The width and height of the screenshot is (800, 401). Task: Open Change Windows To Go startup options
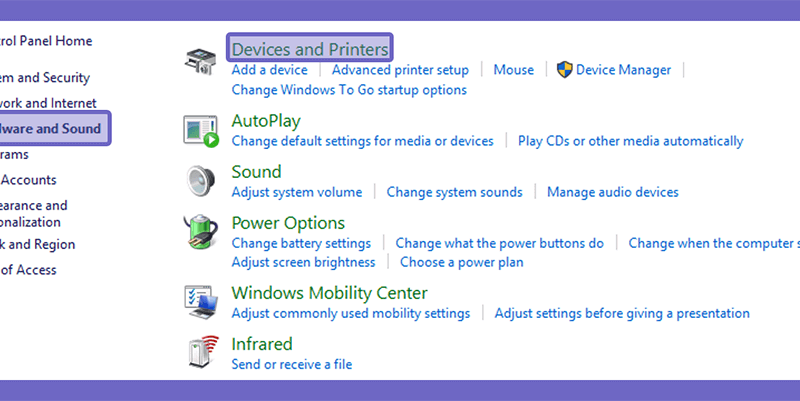tap(349, 90)
